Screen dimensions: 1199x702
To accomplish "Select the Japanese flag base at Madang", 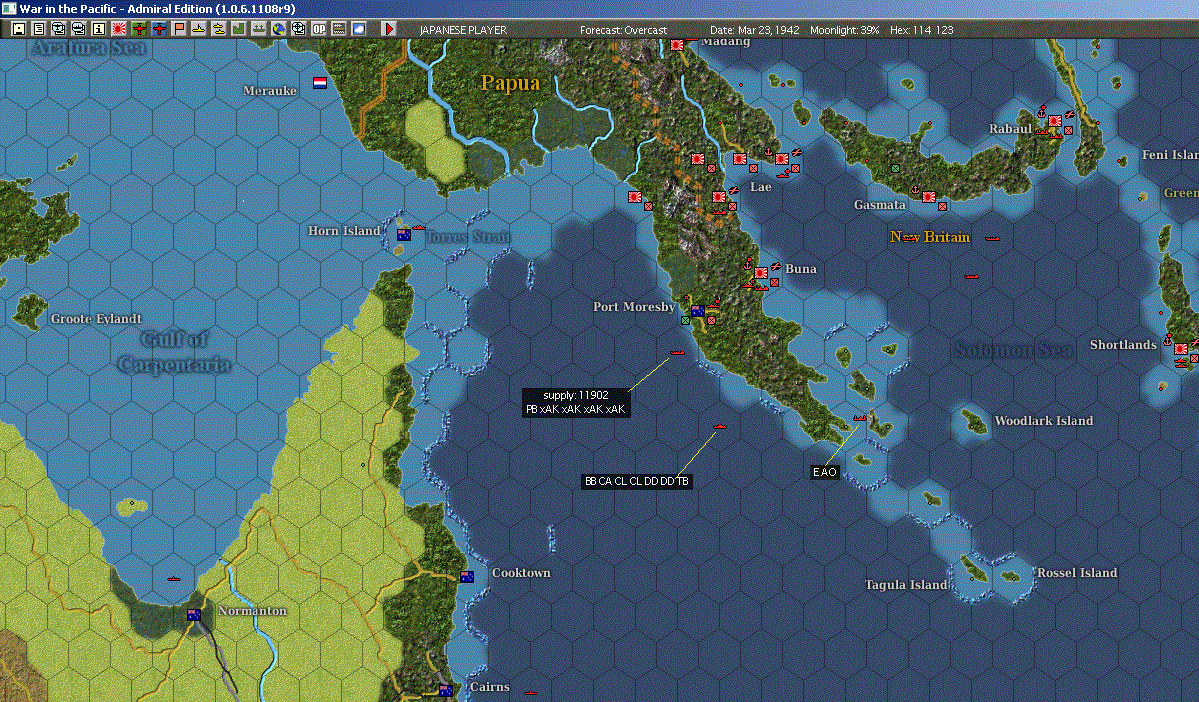I will [x=677, y=44].
